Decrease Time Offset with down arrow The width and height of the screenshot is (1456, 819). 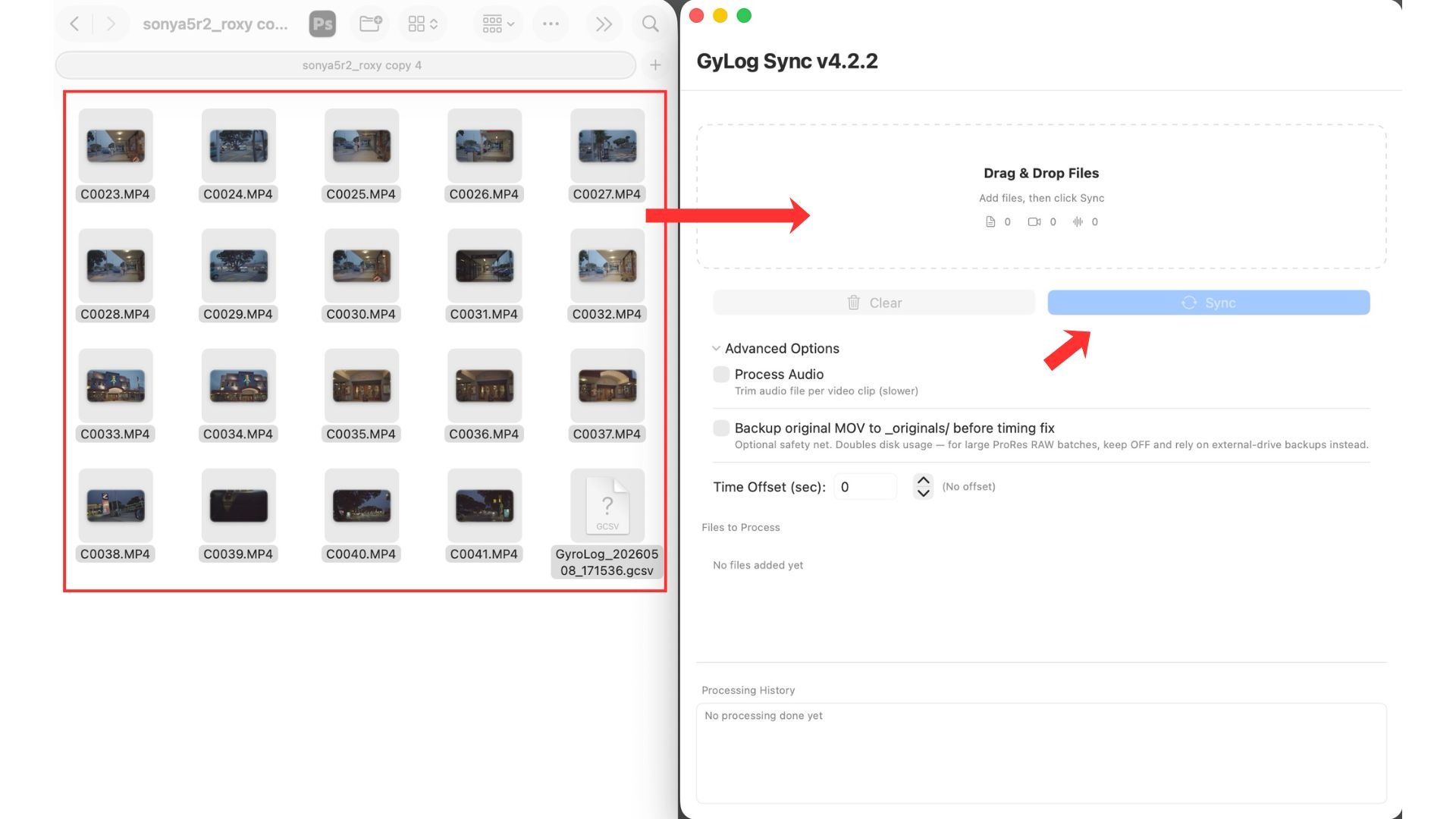[923, 493]
